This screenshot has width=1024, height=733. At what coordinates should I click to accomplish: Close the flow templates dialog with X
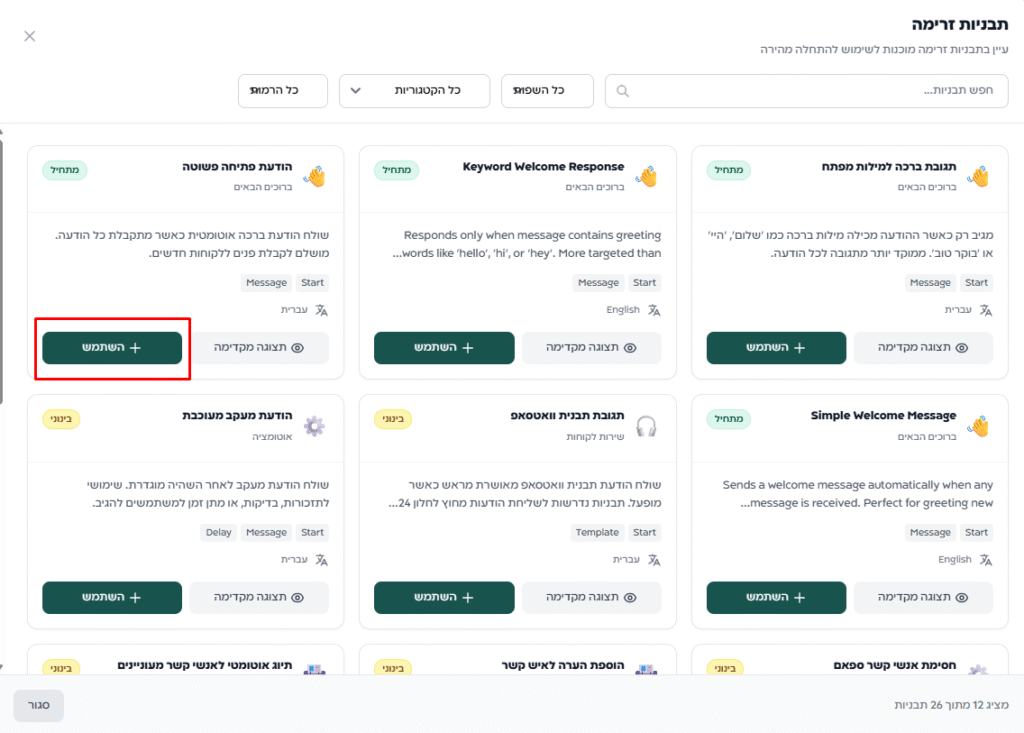pos(30,36)
